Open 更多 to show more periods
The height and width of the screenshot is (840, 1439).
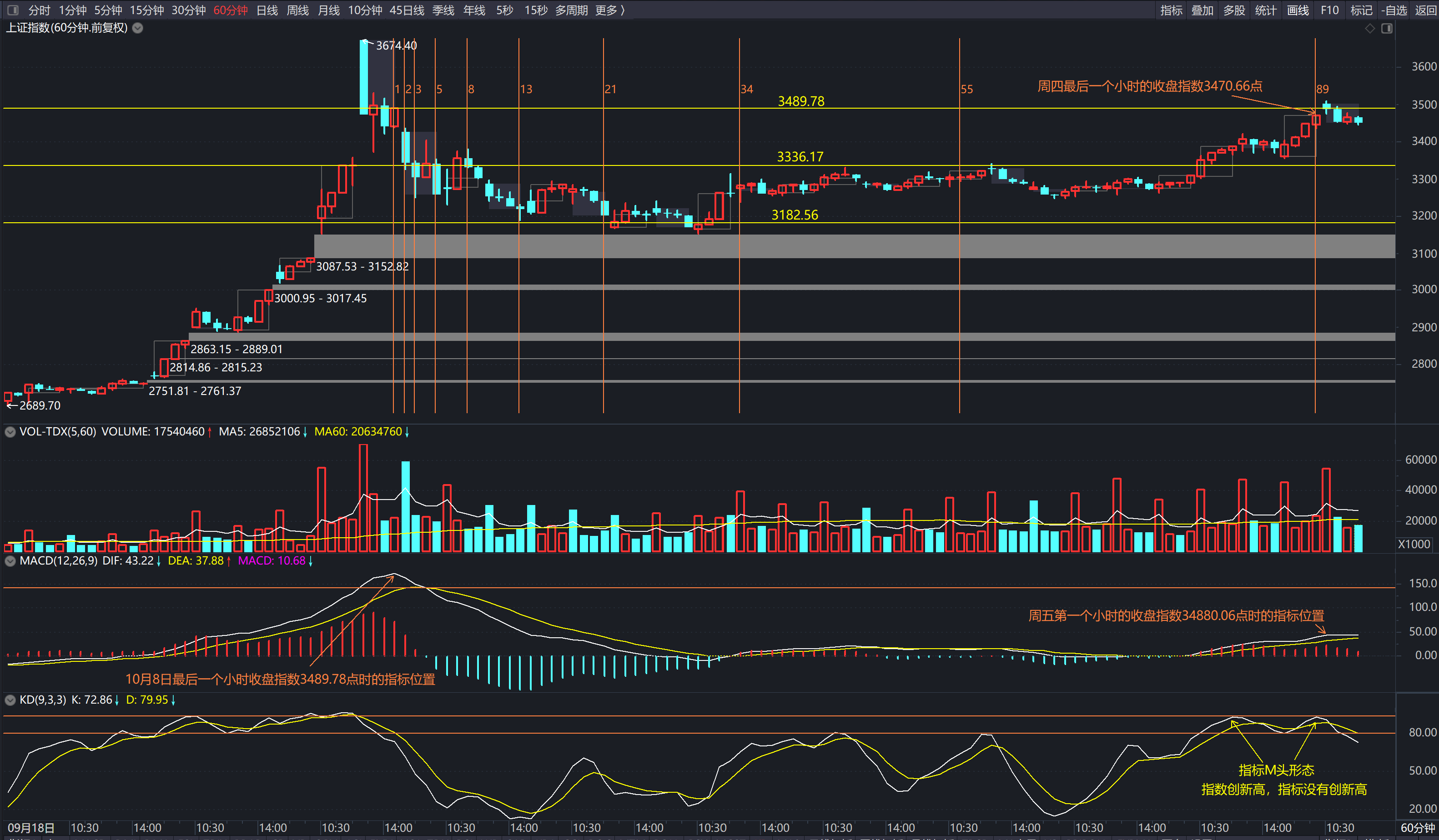click(609, 10)
